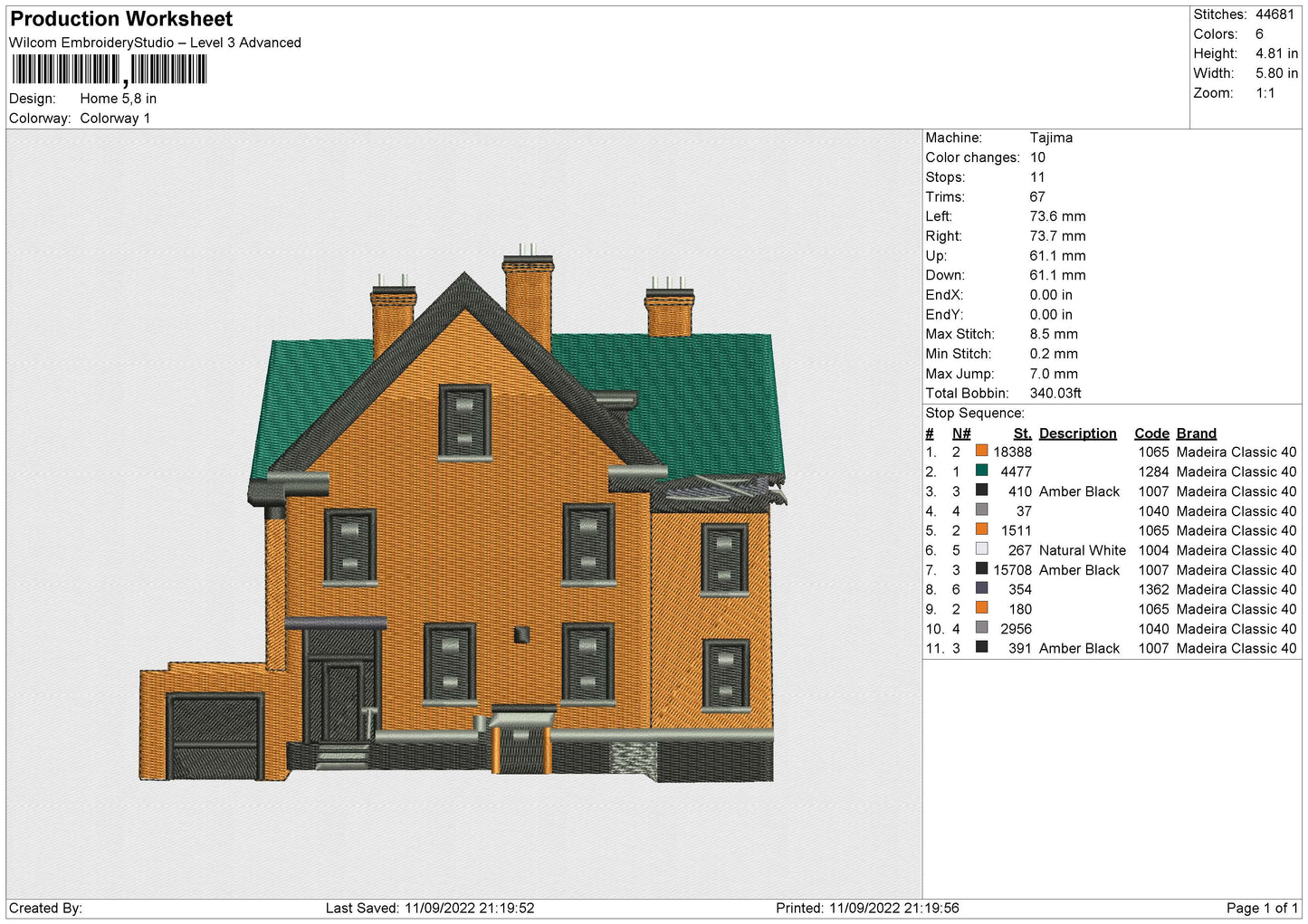Click the Brand column header
Image resolution: width=1308 pixels, height=924 pixels.
(1196, 433)
